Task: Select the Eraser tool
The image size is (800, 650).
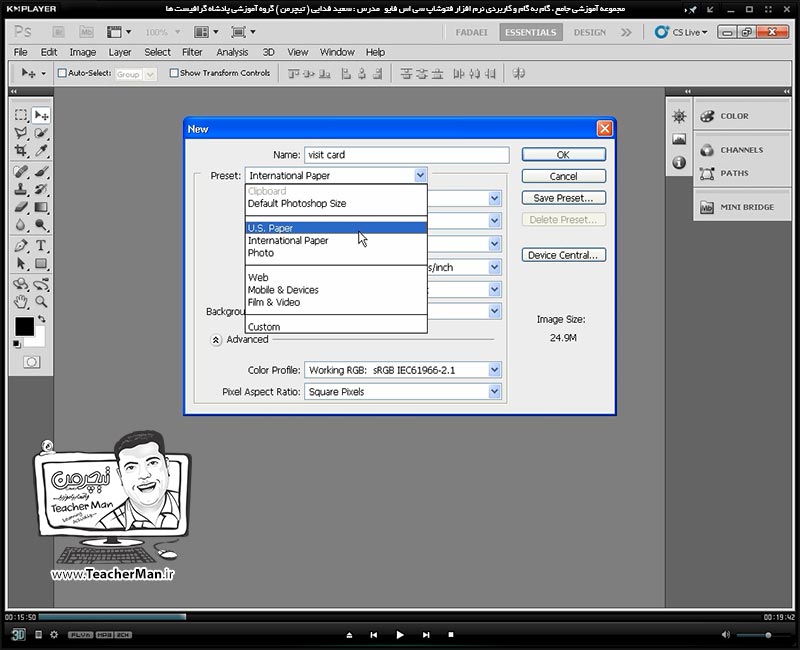Action: 20,207
